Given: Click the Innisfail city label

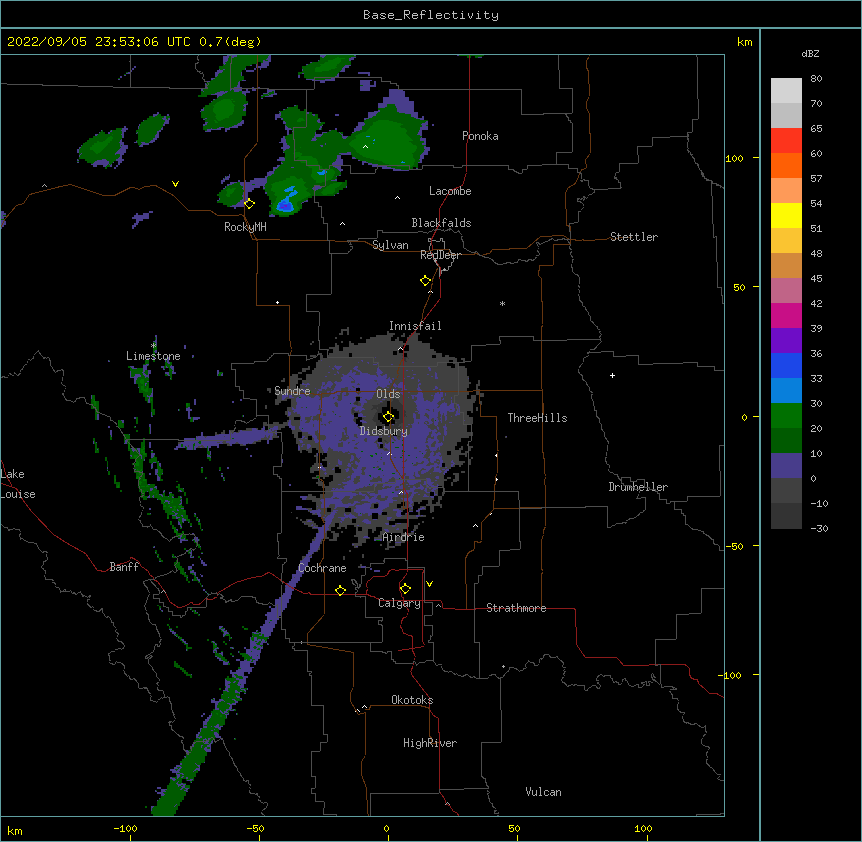Looking at the screenshot, I should pos(415,326).
